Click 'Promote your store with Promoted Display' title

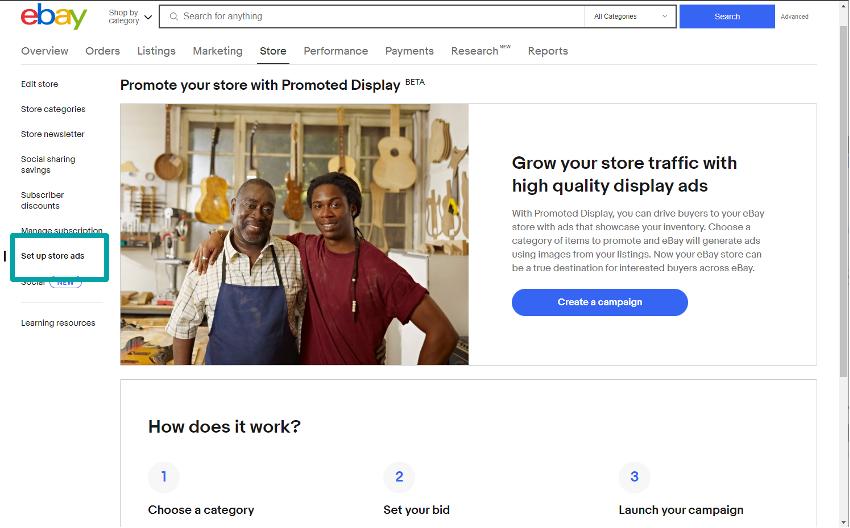pos(260,85)
